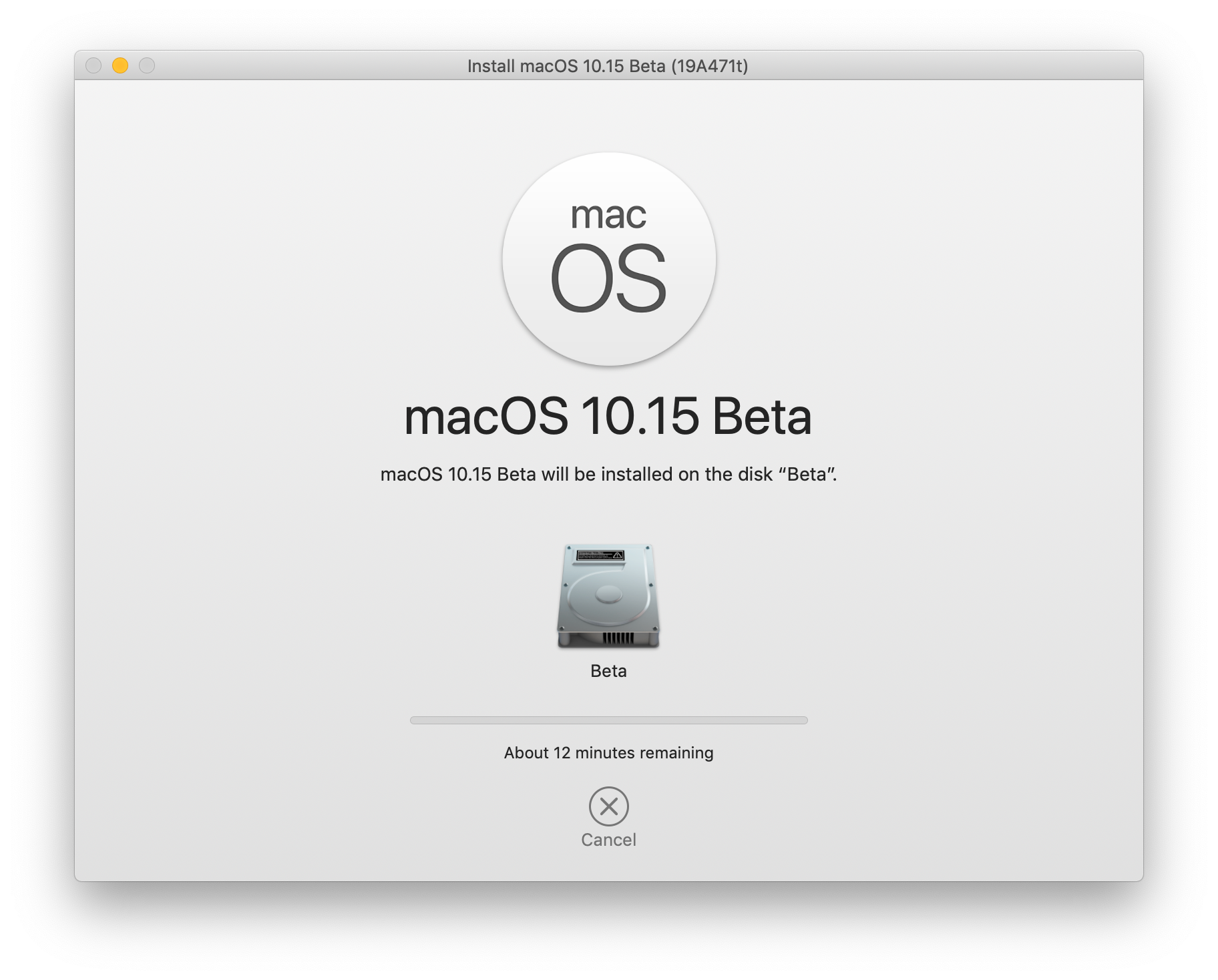Click the large "macOS 10.15 Beta" heading
The image size is (1218, 980).
tap(608, 417)
